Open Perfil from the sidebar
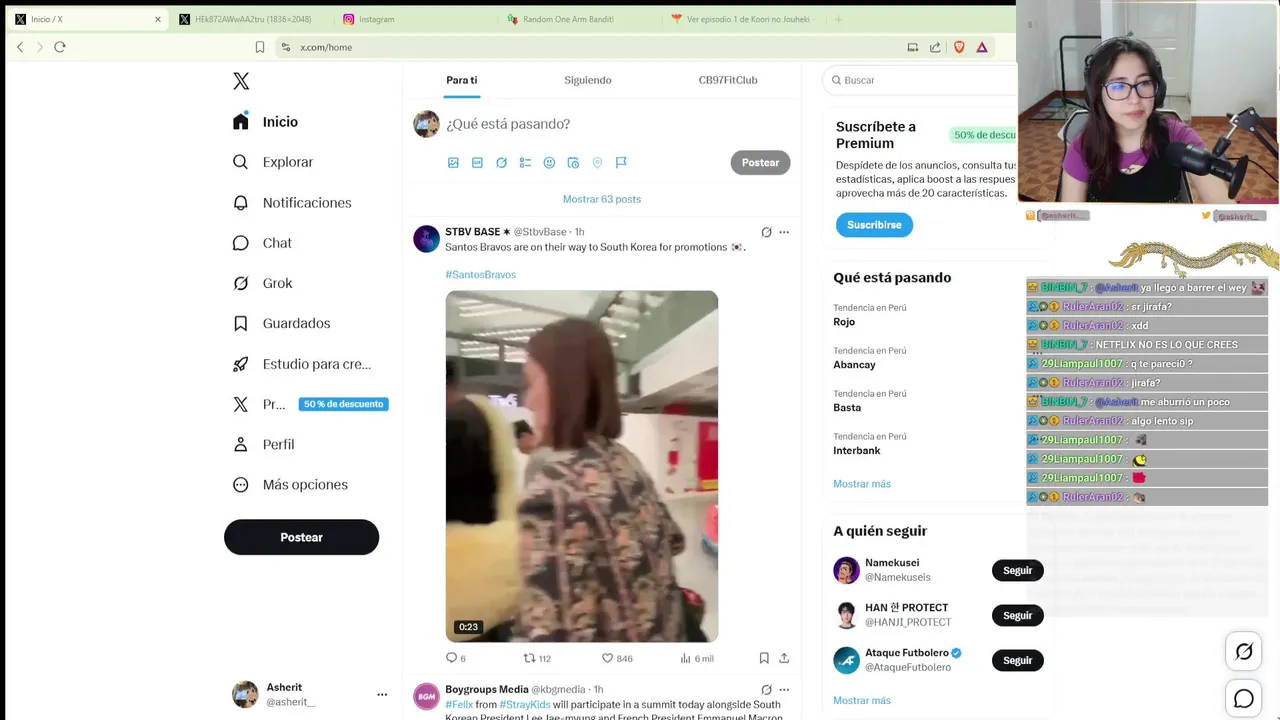 pos(264,444)
